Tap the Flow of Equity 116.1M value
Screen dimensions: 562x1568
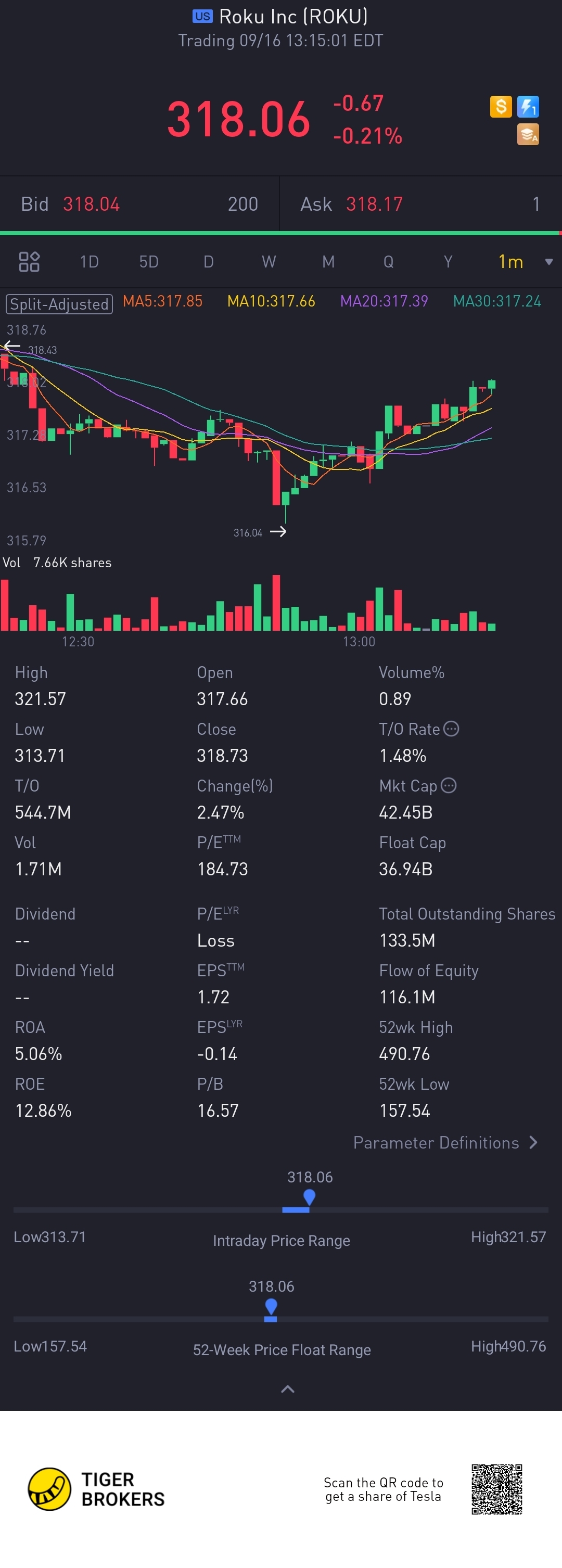(407, 997)
